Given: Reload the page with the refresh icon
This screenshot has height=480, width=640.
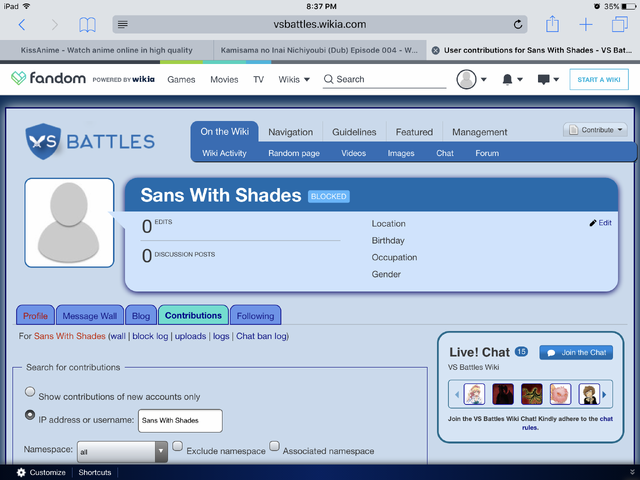Looking at the screenshot, I should pos(518,24).
